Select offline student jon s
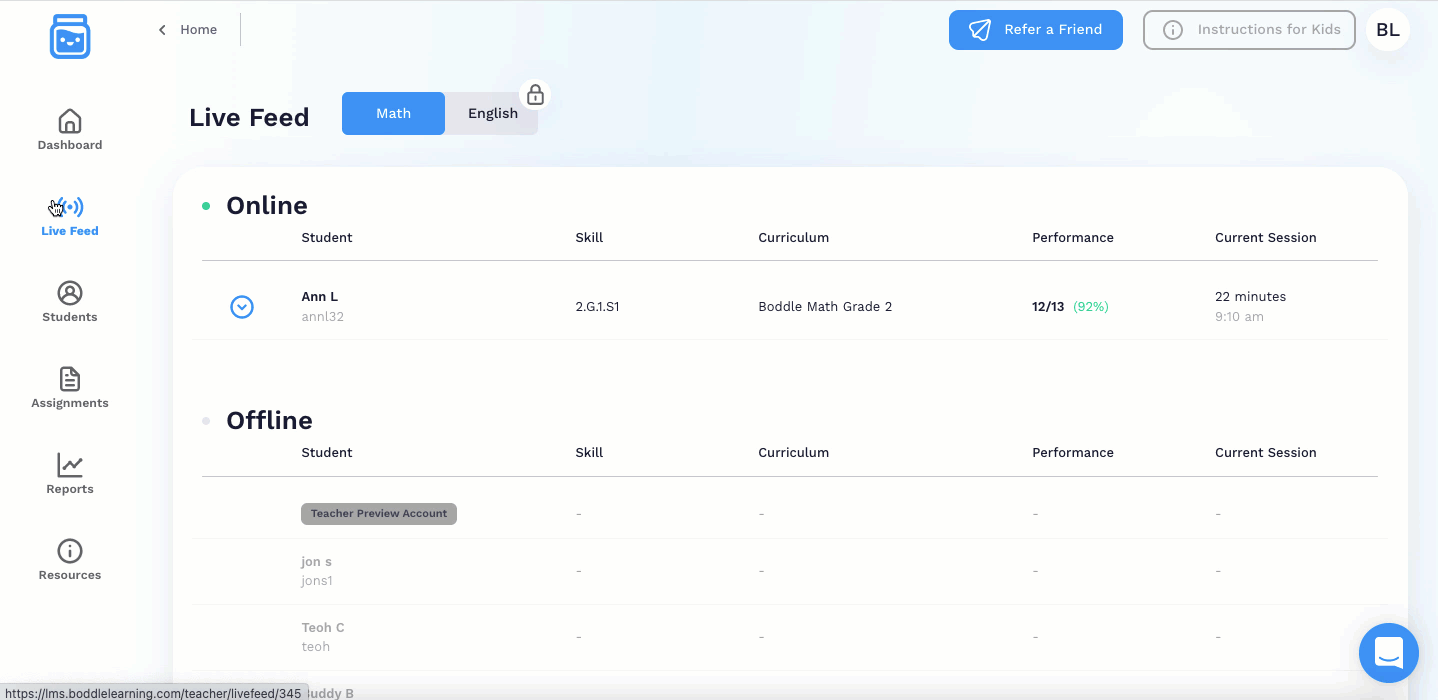Screen dimensions: 1438x700 point(316,562)
